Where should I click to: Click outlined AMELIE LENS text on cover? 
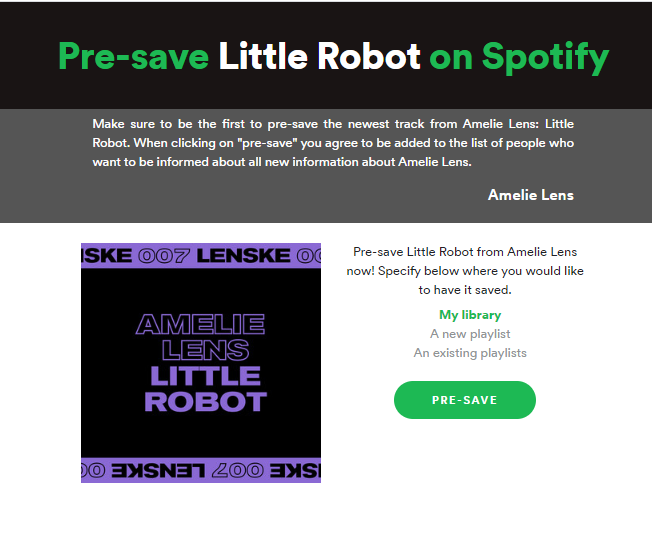201,336
